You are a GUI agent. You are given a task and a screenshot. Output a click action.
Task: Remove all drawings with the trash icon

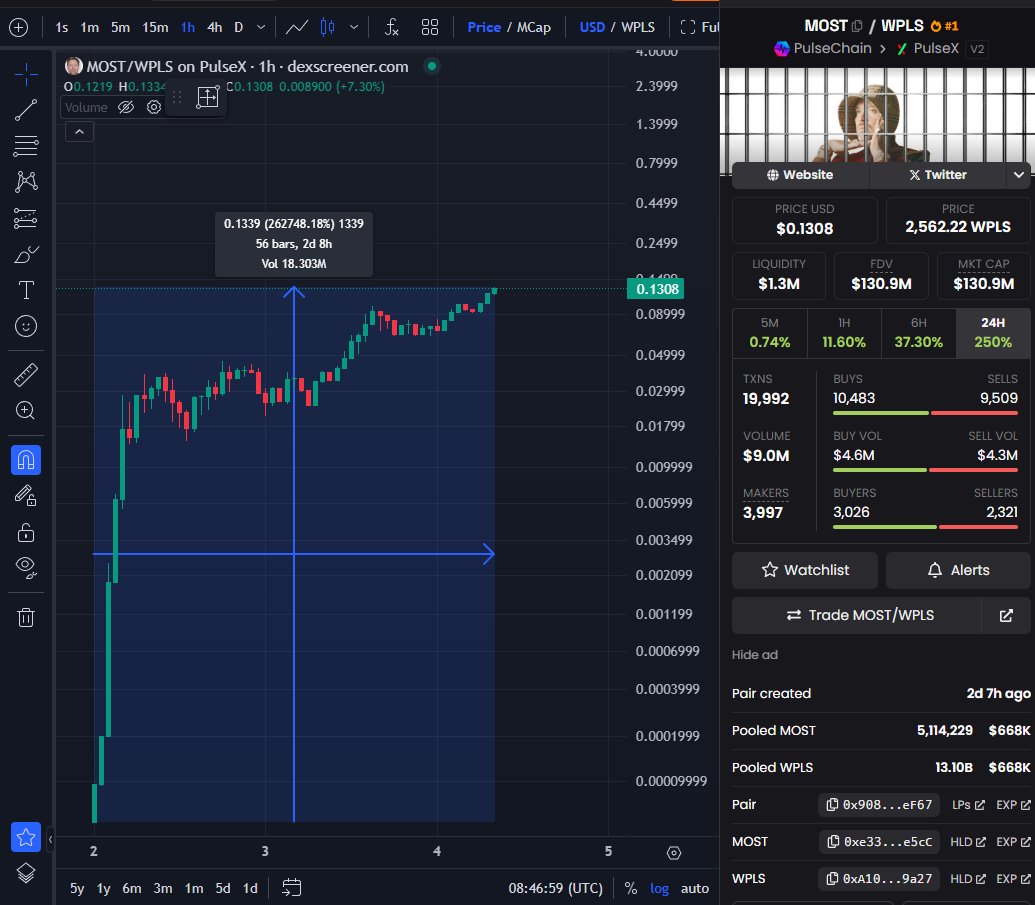[x=25, y=617]
